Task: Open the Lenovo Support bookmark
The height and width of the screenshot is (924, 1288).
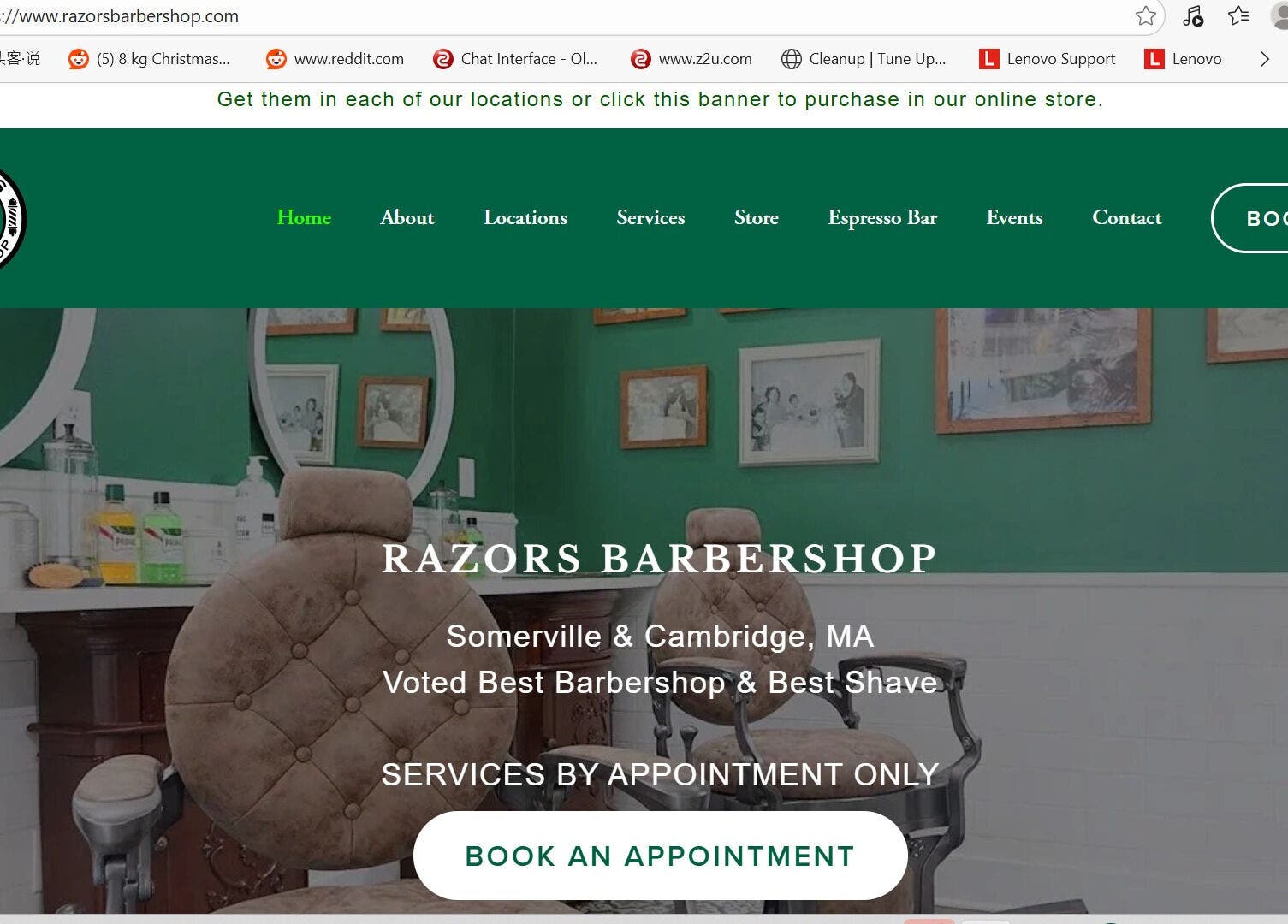Action: click(x=1048, y=59)
